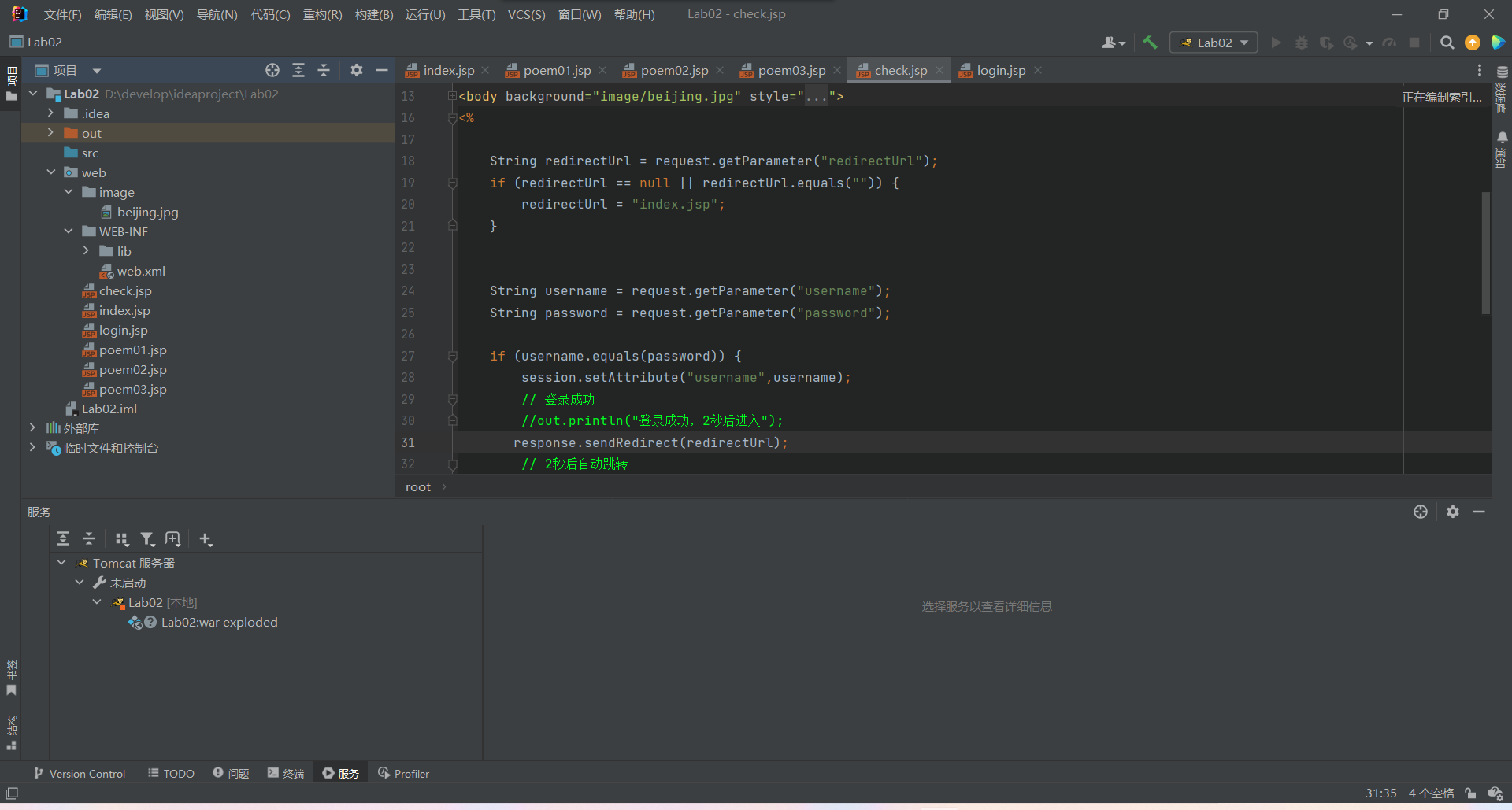The height and width of the screenshot is (810, 1512).
Task: Click Group By icon in Services toolbar
Action: (121, 539)
